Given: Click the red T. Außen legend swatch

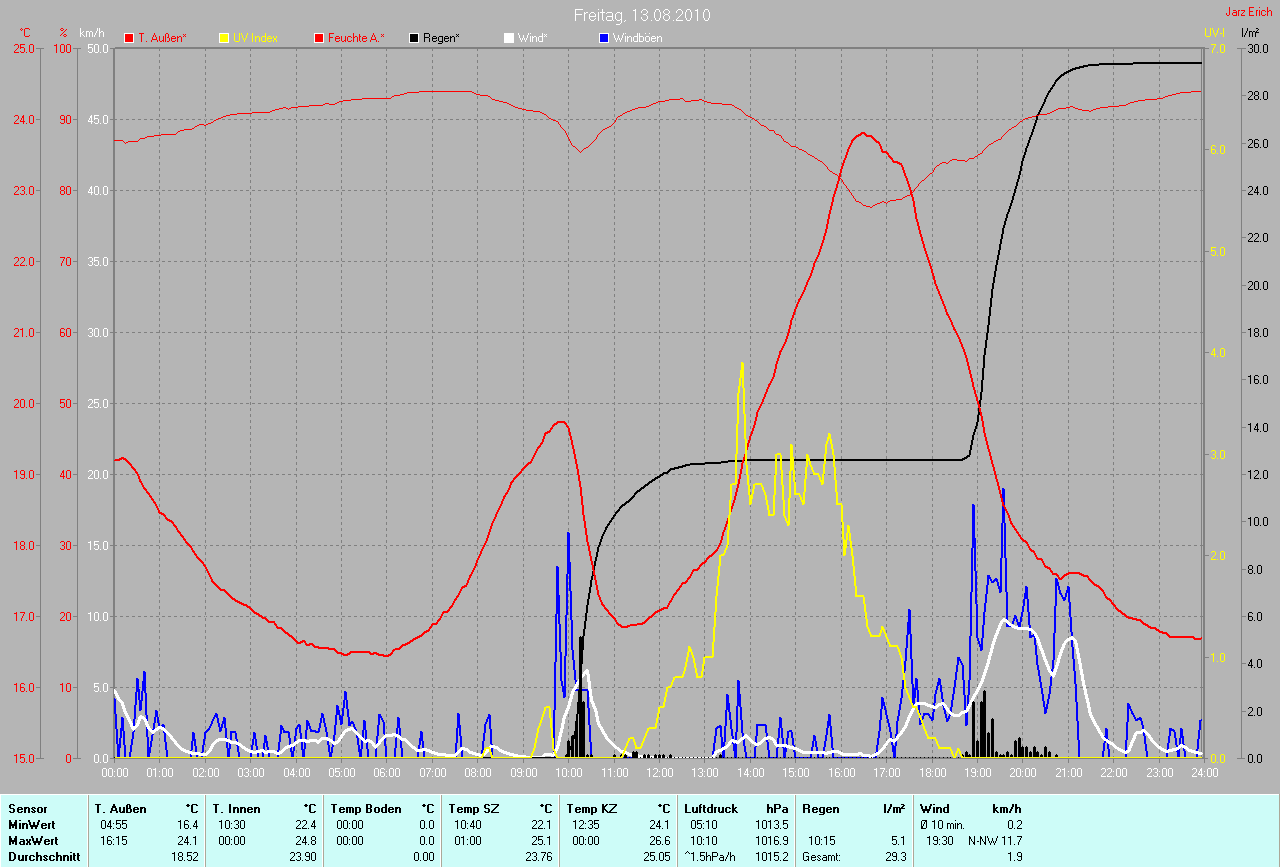Looking at the screenshot, I should 129,38.
